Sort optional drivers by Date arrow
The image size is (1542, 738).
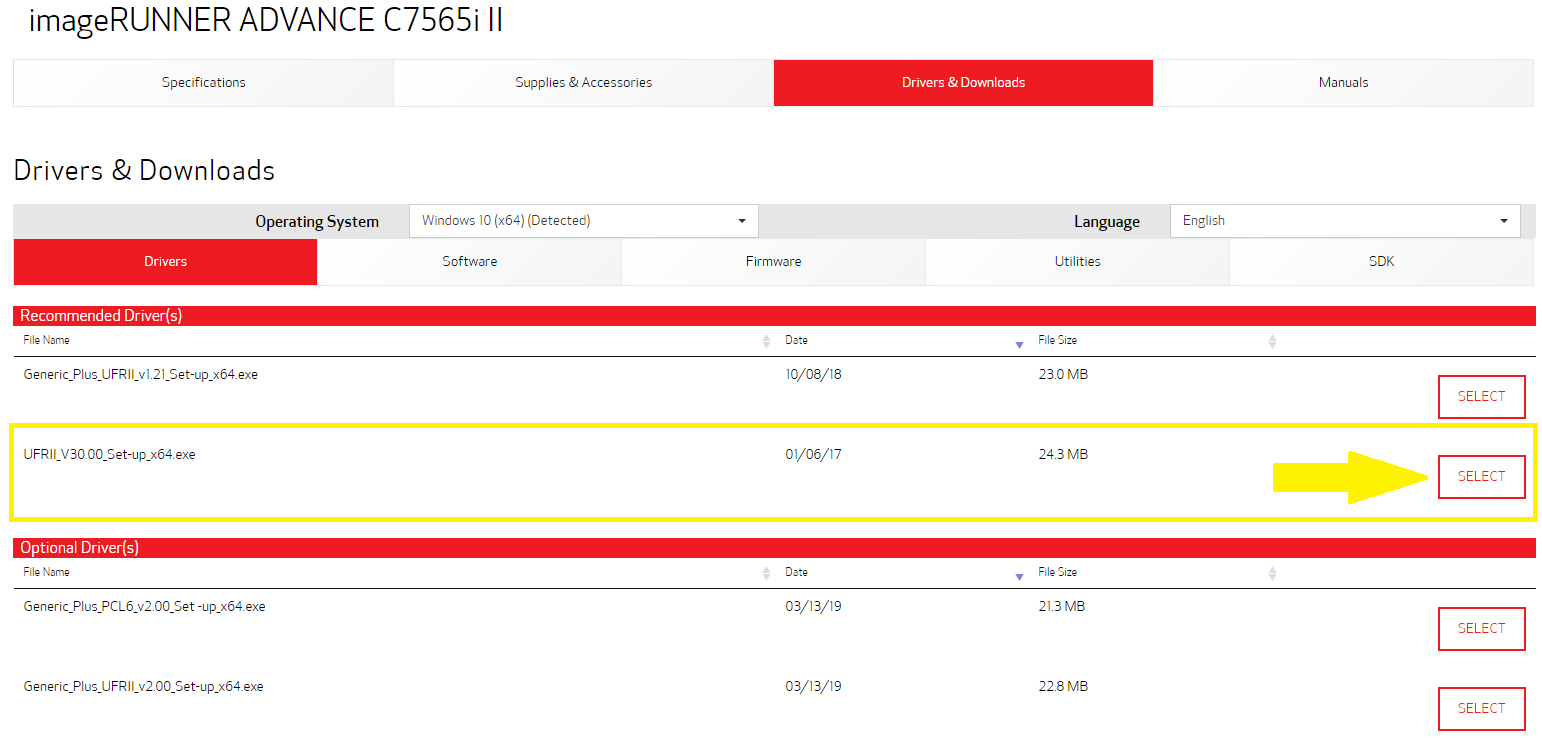tap(1019, 576)
